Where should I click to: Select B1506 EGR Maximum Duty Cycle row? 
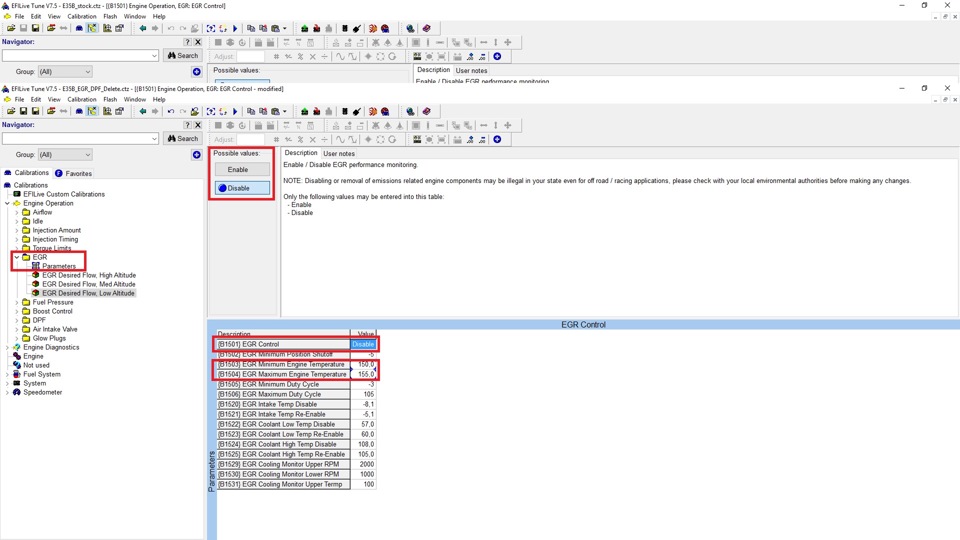point(296,394)
